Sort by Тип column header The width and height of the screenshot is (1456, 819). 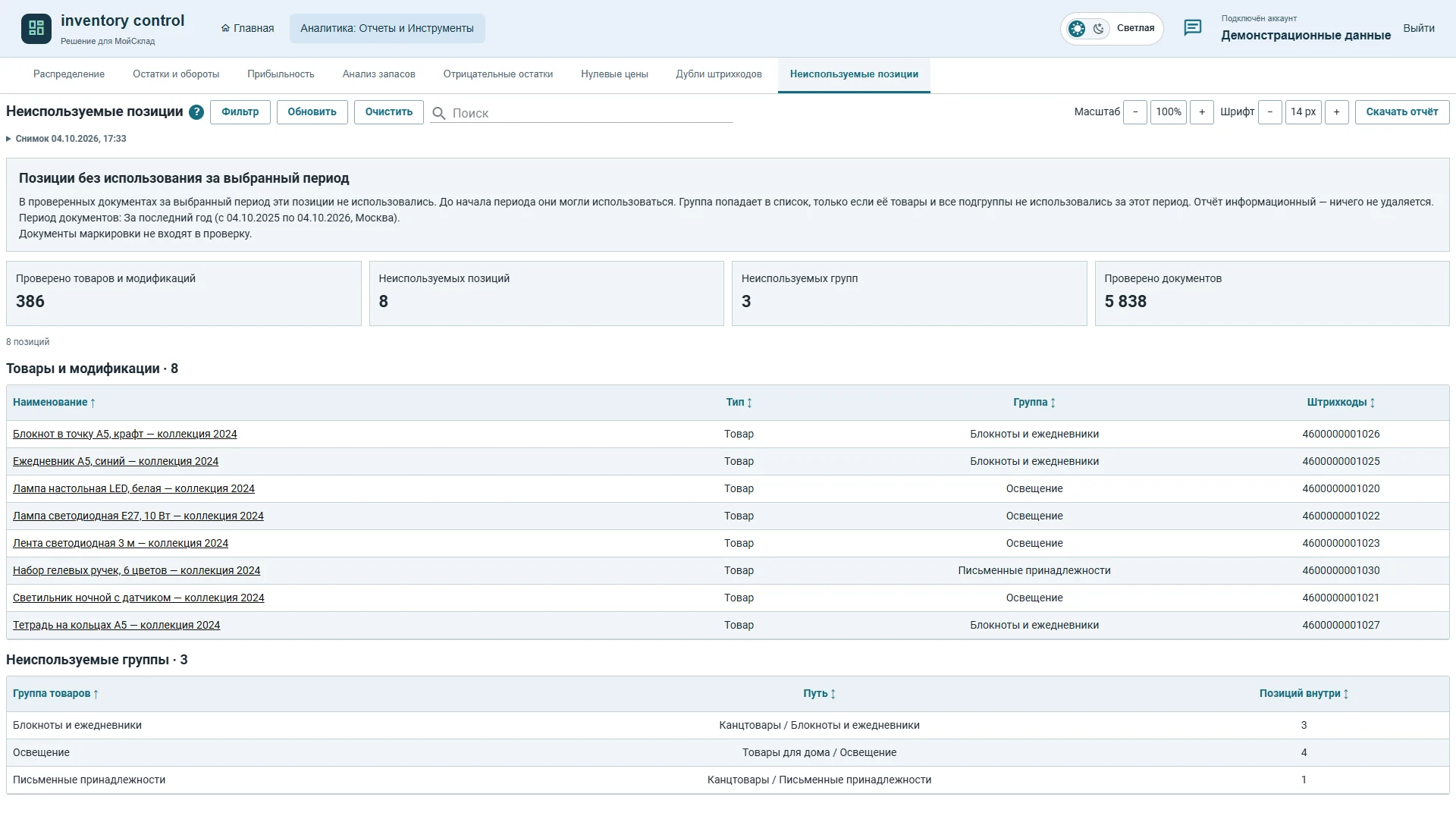coord(739,403)
